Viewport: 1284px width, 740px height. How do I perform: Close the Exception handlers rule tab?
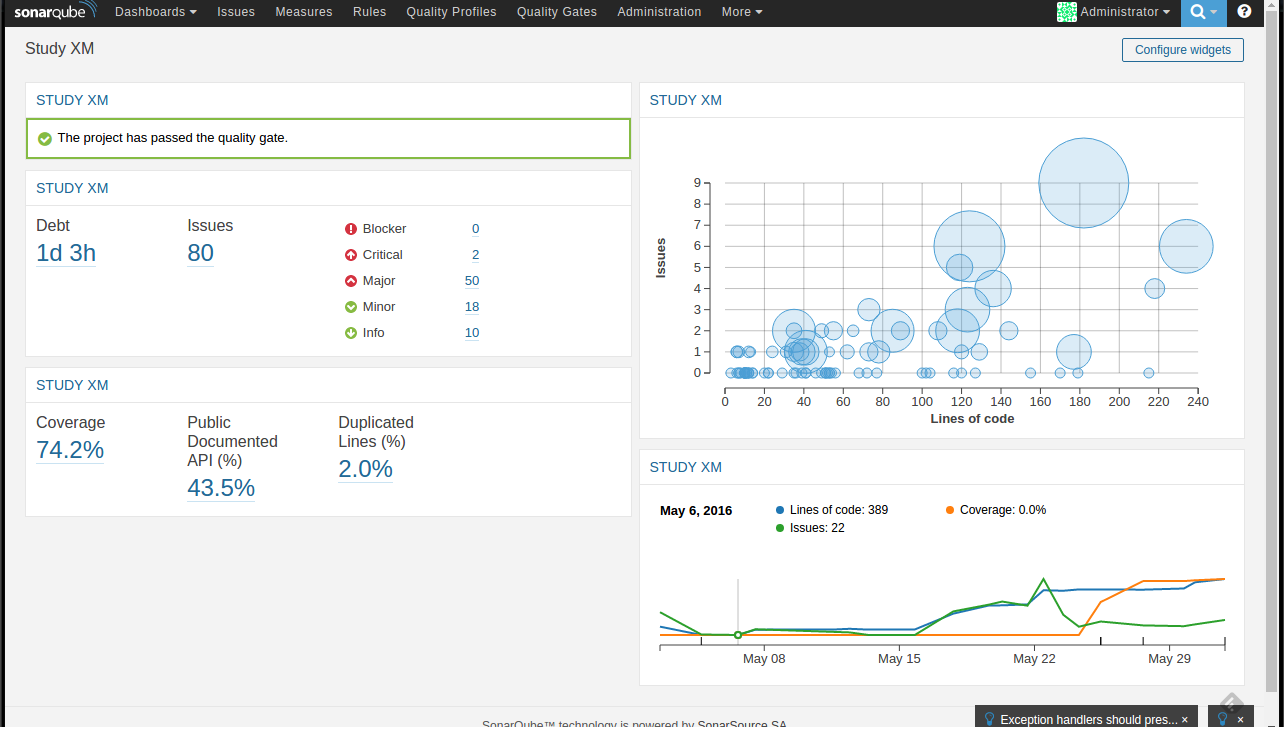pos(1185,720)
